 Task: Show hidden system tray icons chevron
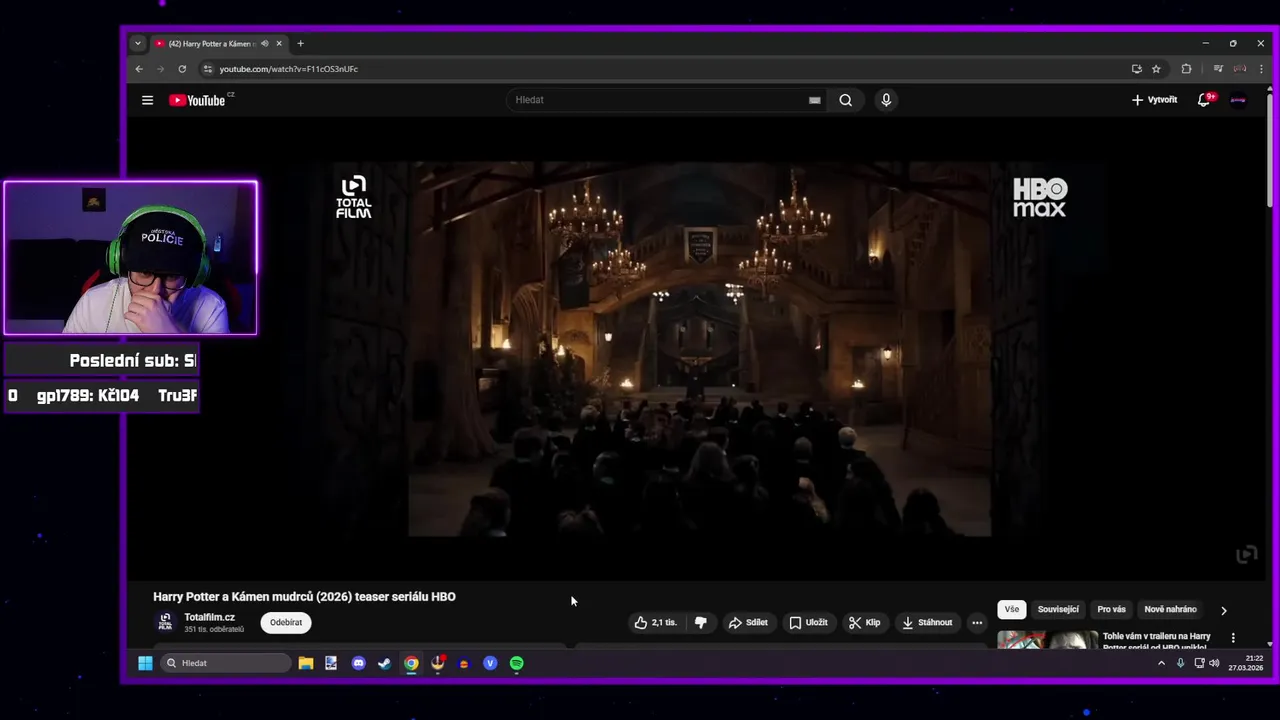point(1161,663)
